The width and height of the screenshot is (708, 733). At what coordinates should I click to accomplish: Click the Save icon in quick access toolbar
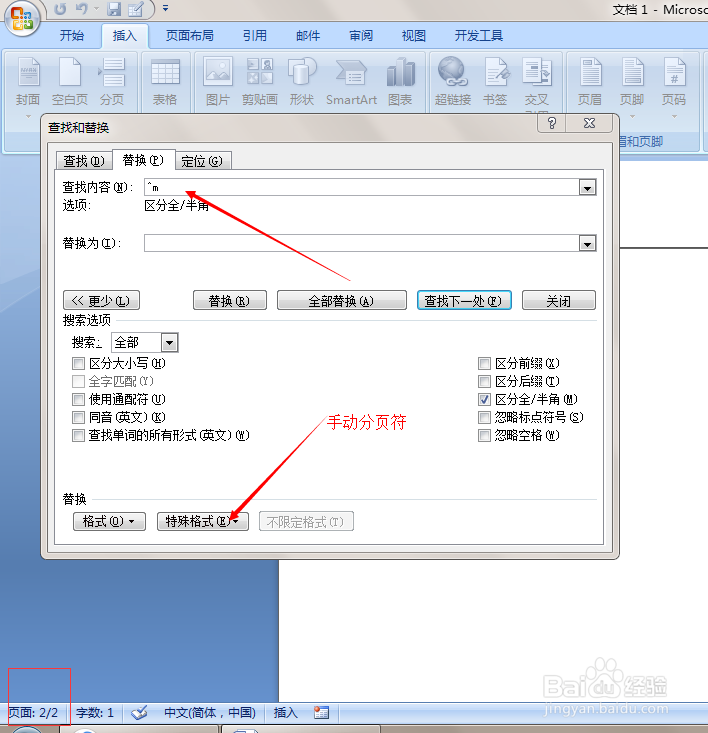coord(114,8)
